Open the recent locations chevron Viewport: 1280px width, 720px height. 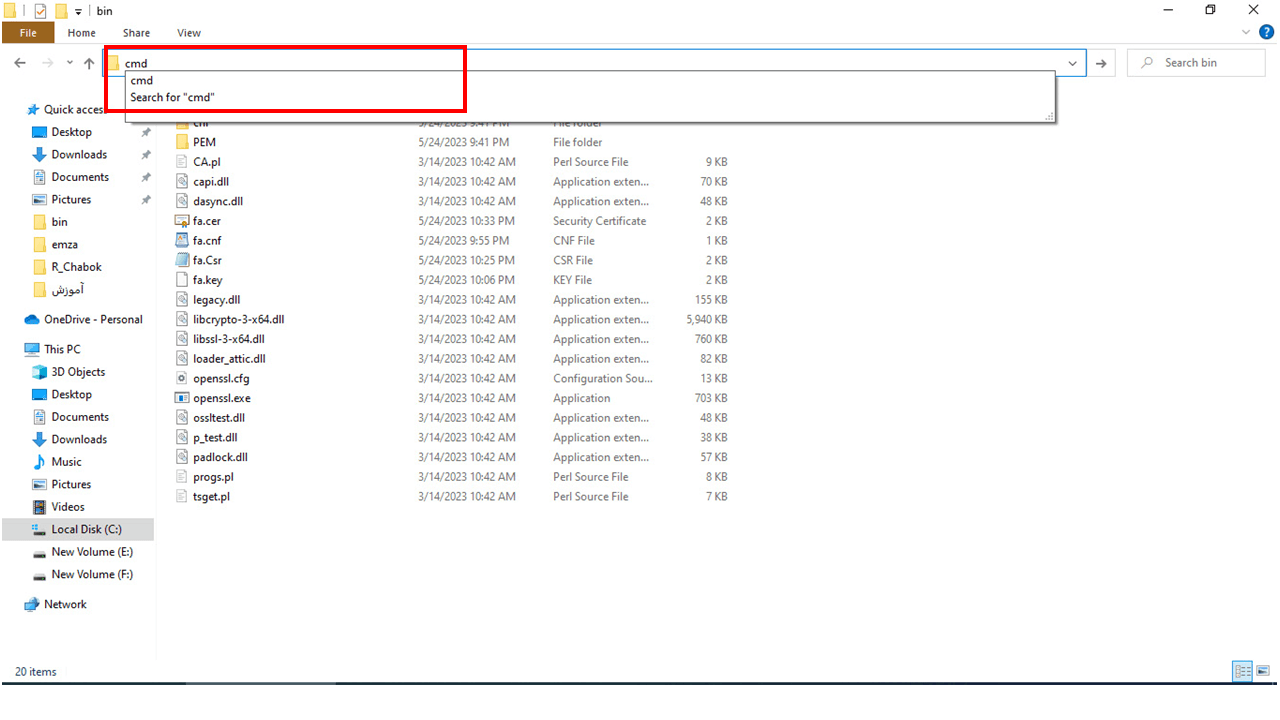69,63
